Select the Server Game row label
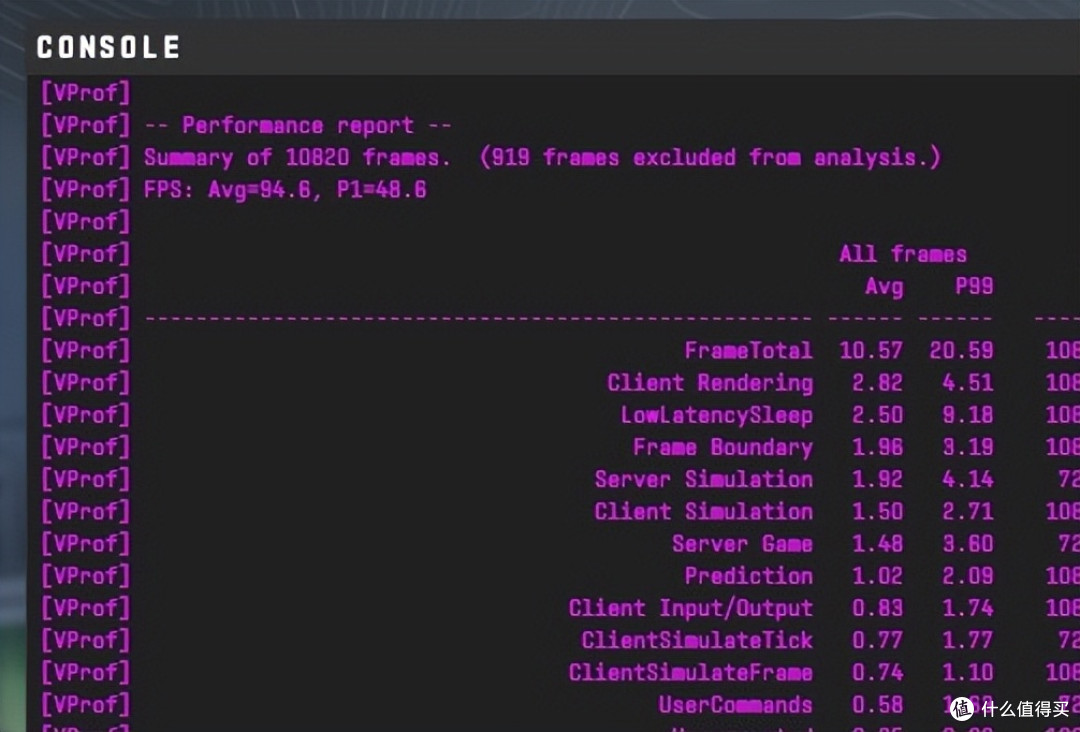1080x732 pixels. pos(742,544)
